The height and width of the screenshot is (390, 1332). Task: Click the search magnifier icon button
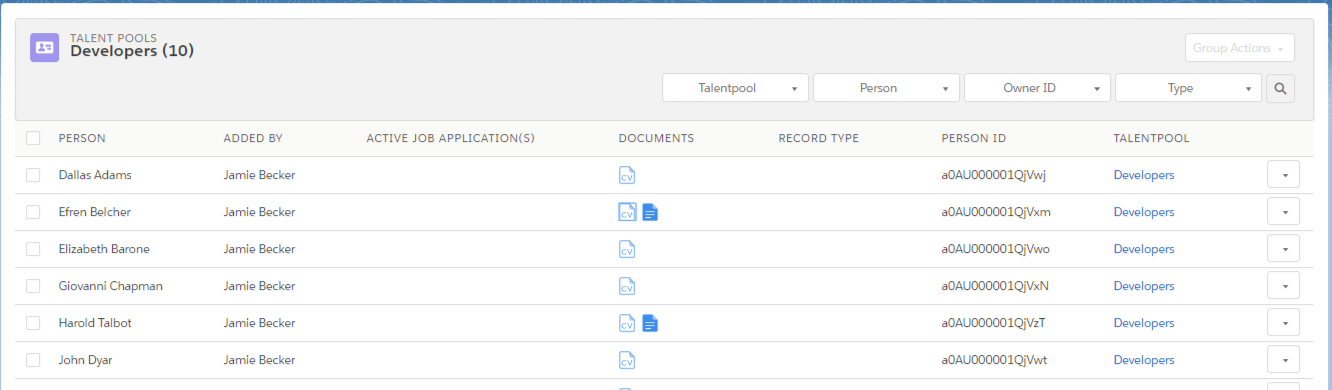pyautogui.click(x=1280, y=88)
